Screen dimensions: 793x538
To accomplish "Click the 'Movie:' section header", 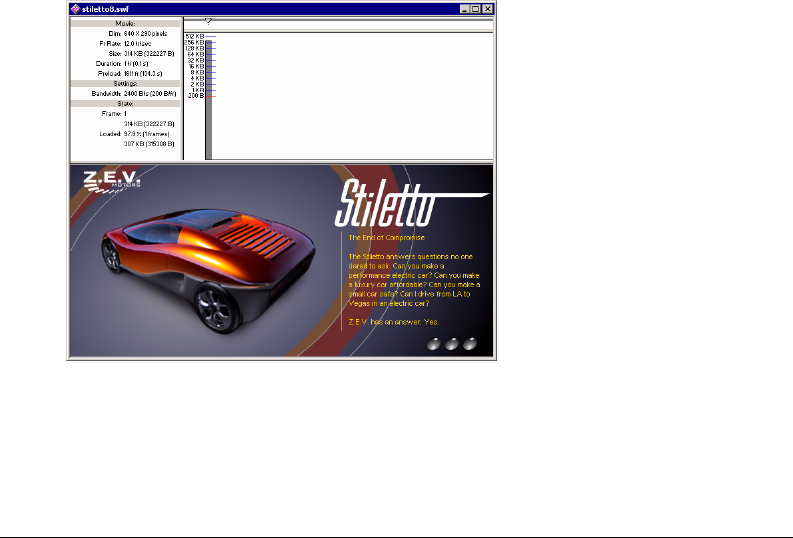I will point(125,23).
